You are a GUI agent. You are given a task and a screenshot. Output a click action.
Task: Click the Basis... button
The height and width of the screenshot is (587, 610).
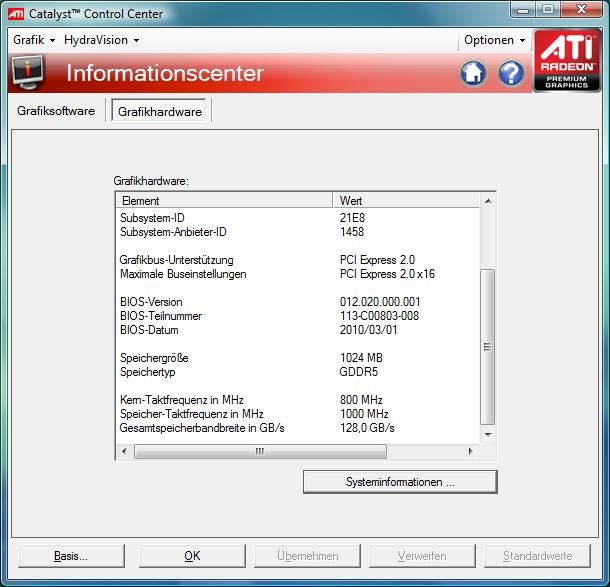coord(71,556)
